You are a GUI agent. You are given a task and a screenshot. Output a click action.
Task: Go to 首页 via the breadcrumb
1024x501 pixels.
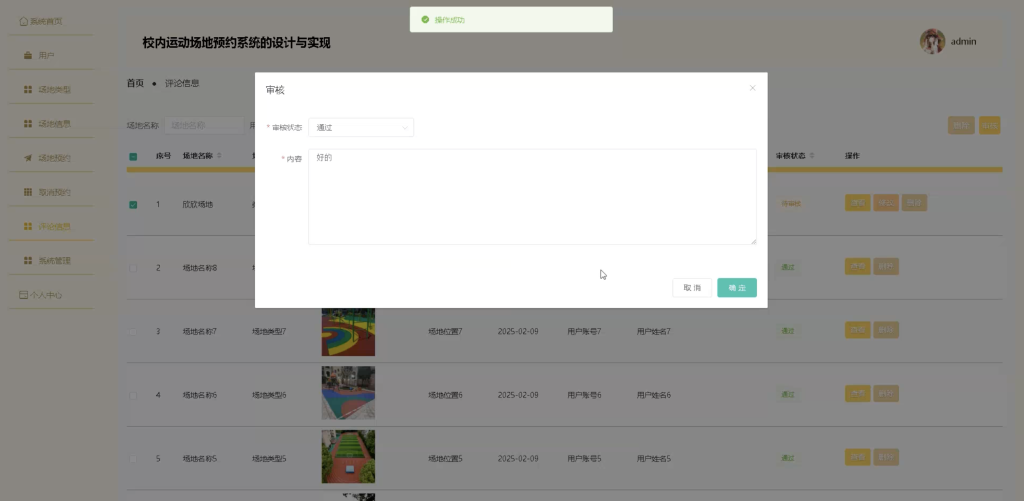135,83
